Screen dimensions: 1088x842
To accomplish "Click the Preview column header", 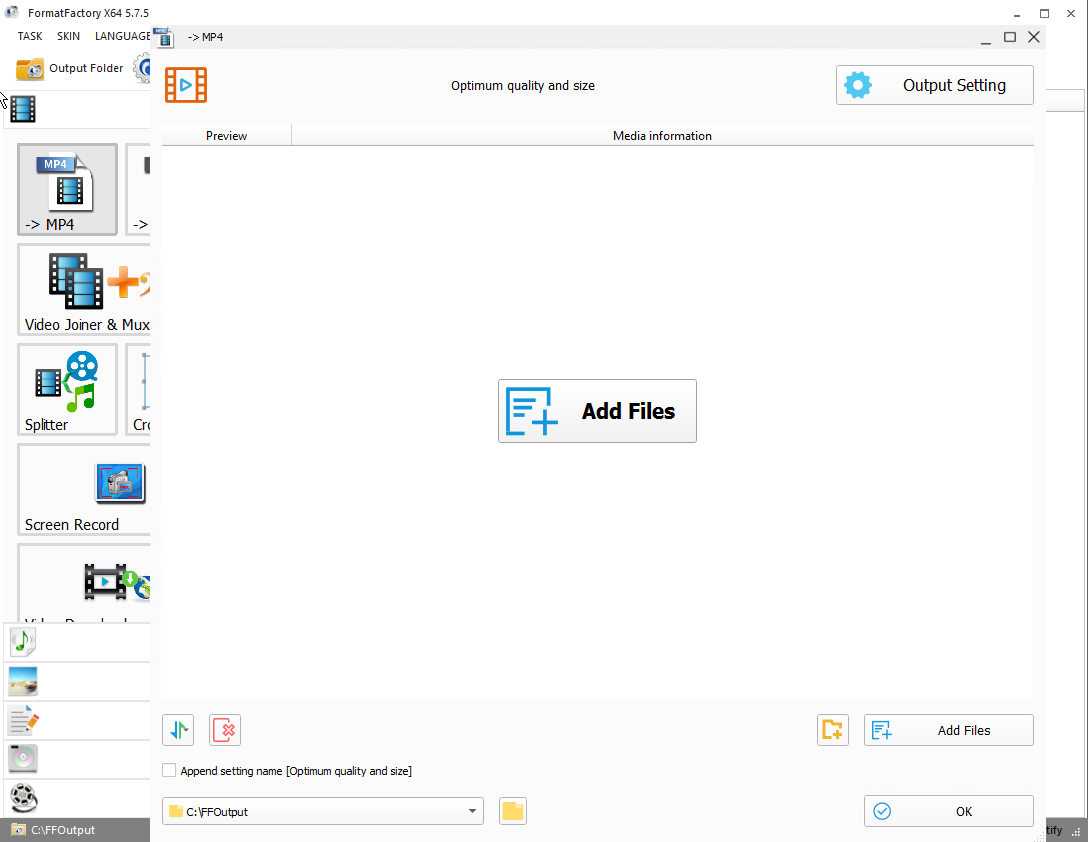I will point(226,135).
